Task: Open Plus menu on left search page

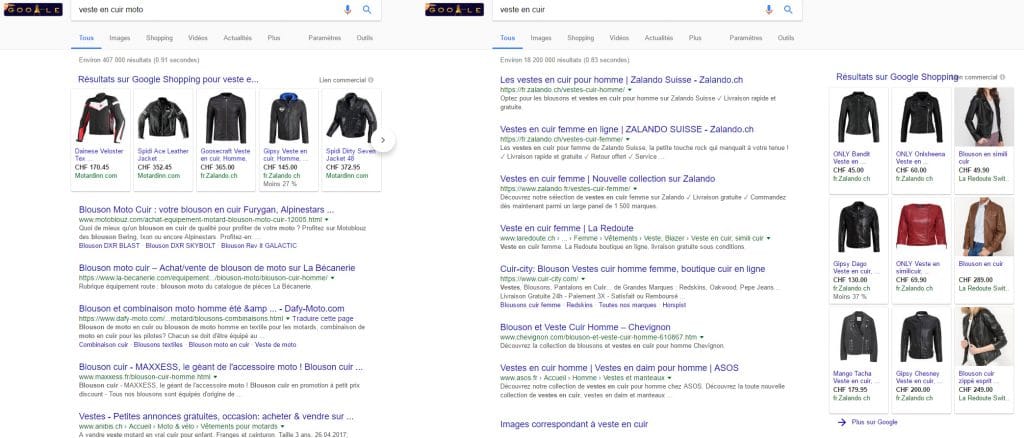Action: coord(274,38)
